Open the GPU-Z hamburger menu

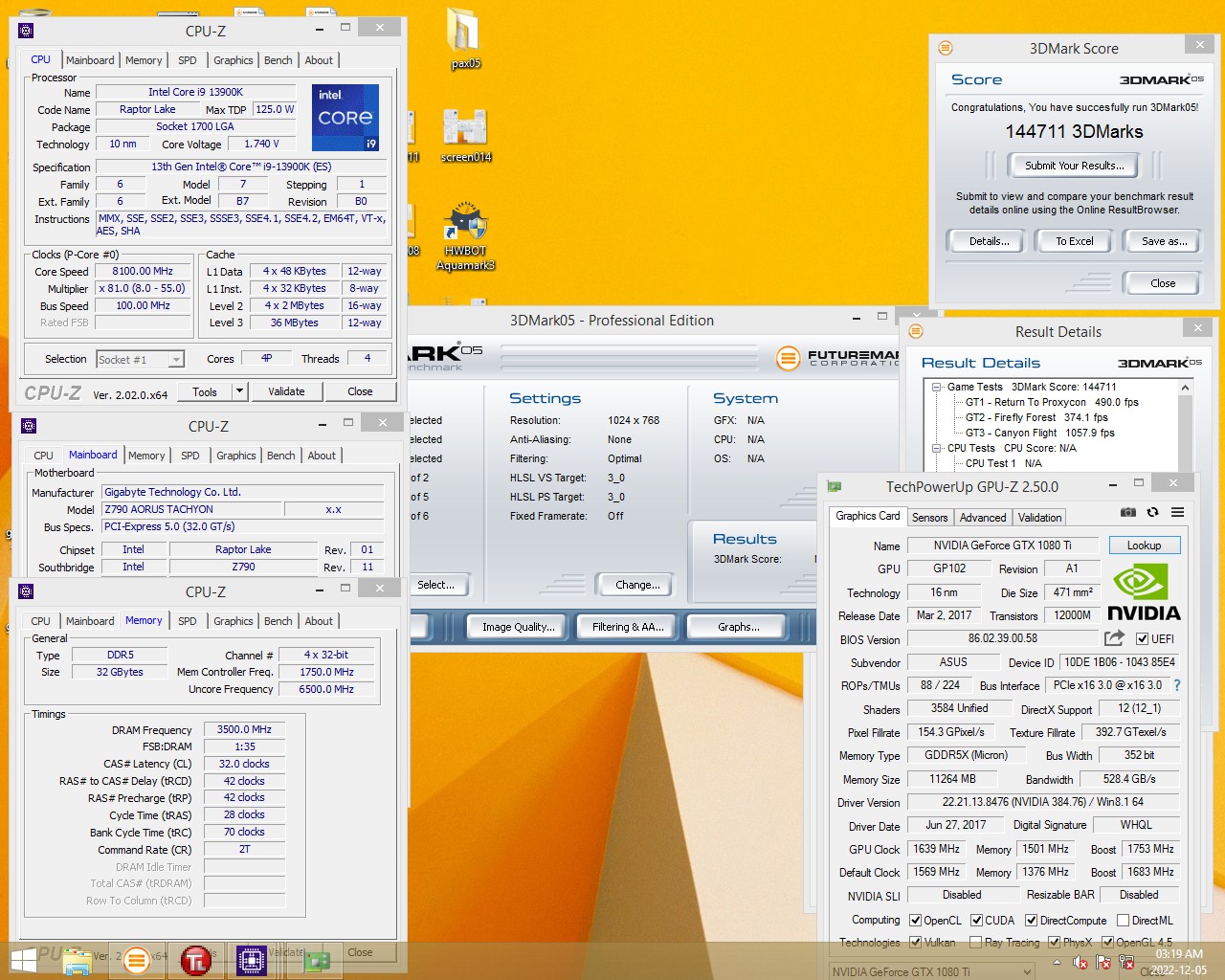coord(1177,513)
